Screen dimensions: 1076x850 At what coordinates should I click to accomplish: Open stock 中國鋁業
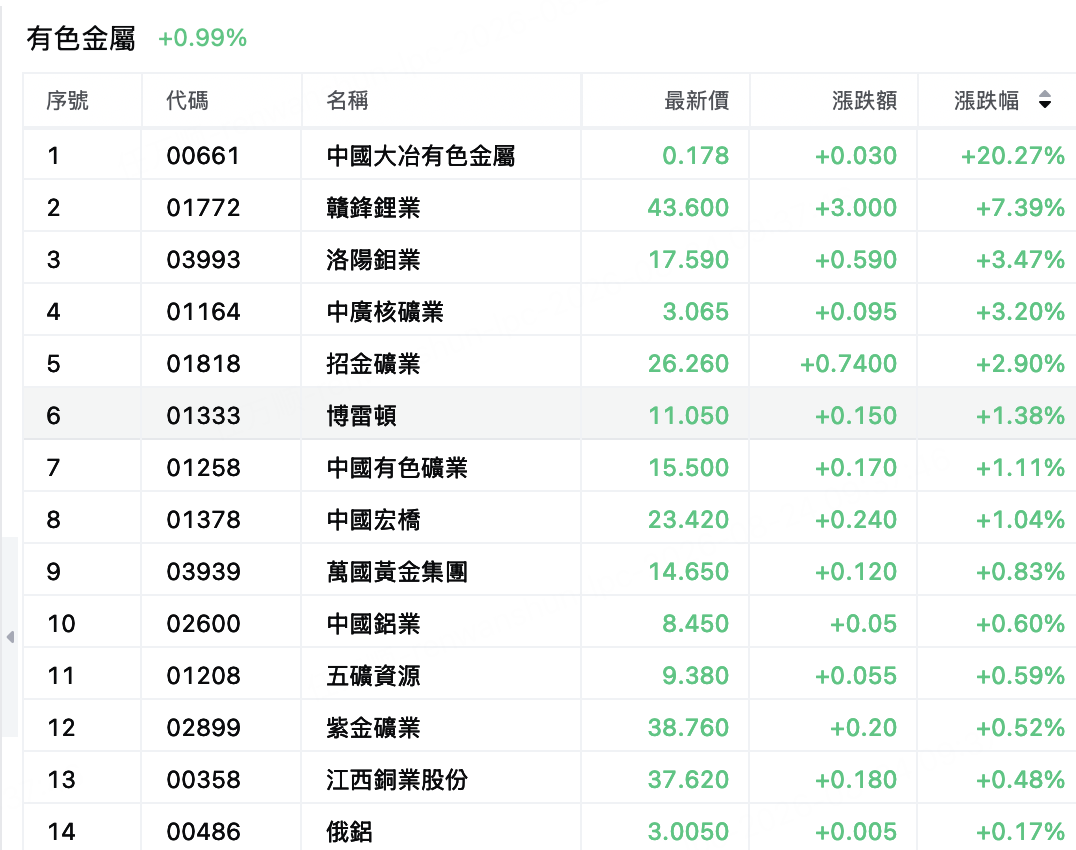pyautogui.click(x=373, y=624)
